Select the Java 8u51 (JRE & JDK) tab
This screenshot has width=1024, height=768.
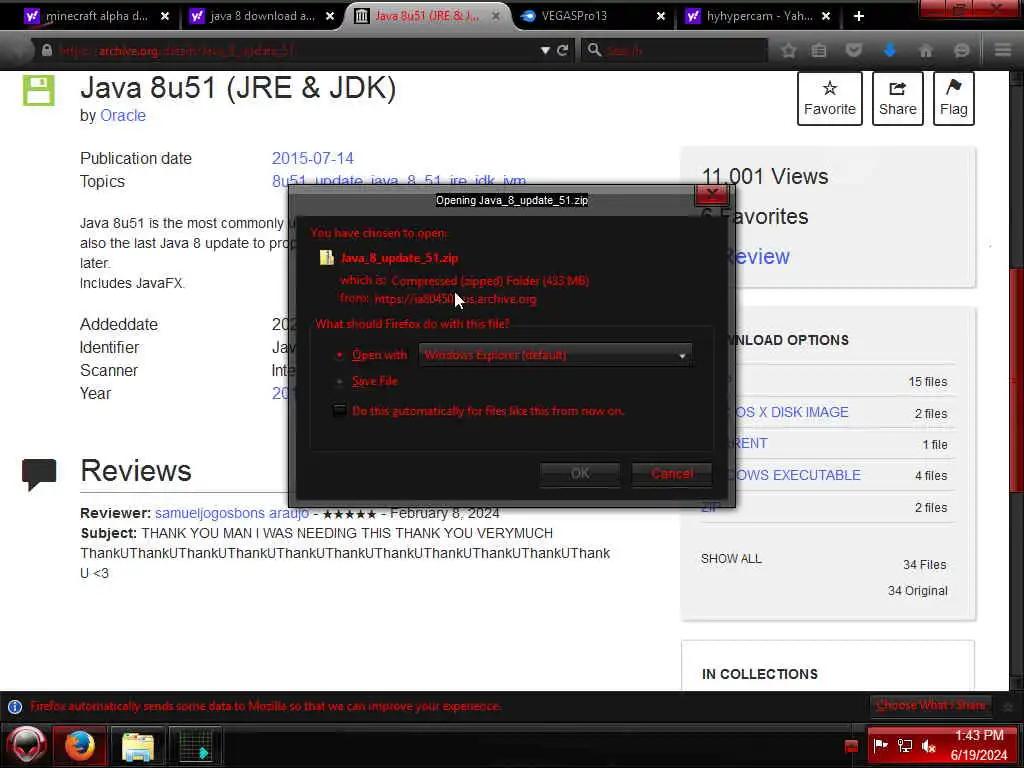426,16
